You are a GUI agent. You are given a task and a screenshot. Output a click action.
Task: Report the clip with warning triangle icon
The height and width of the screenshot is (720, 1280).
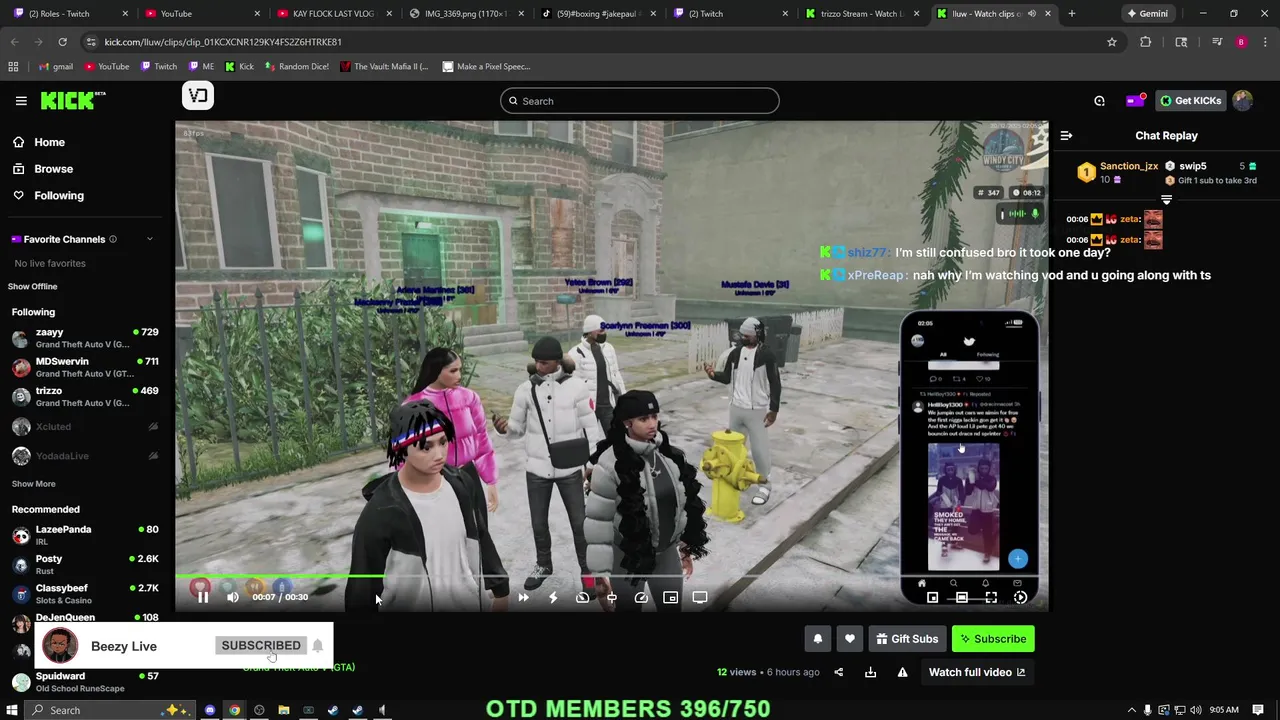pyautogui.click(x=902, y=672)
